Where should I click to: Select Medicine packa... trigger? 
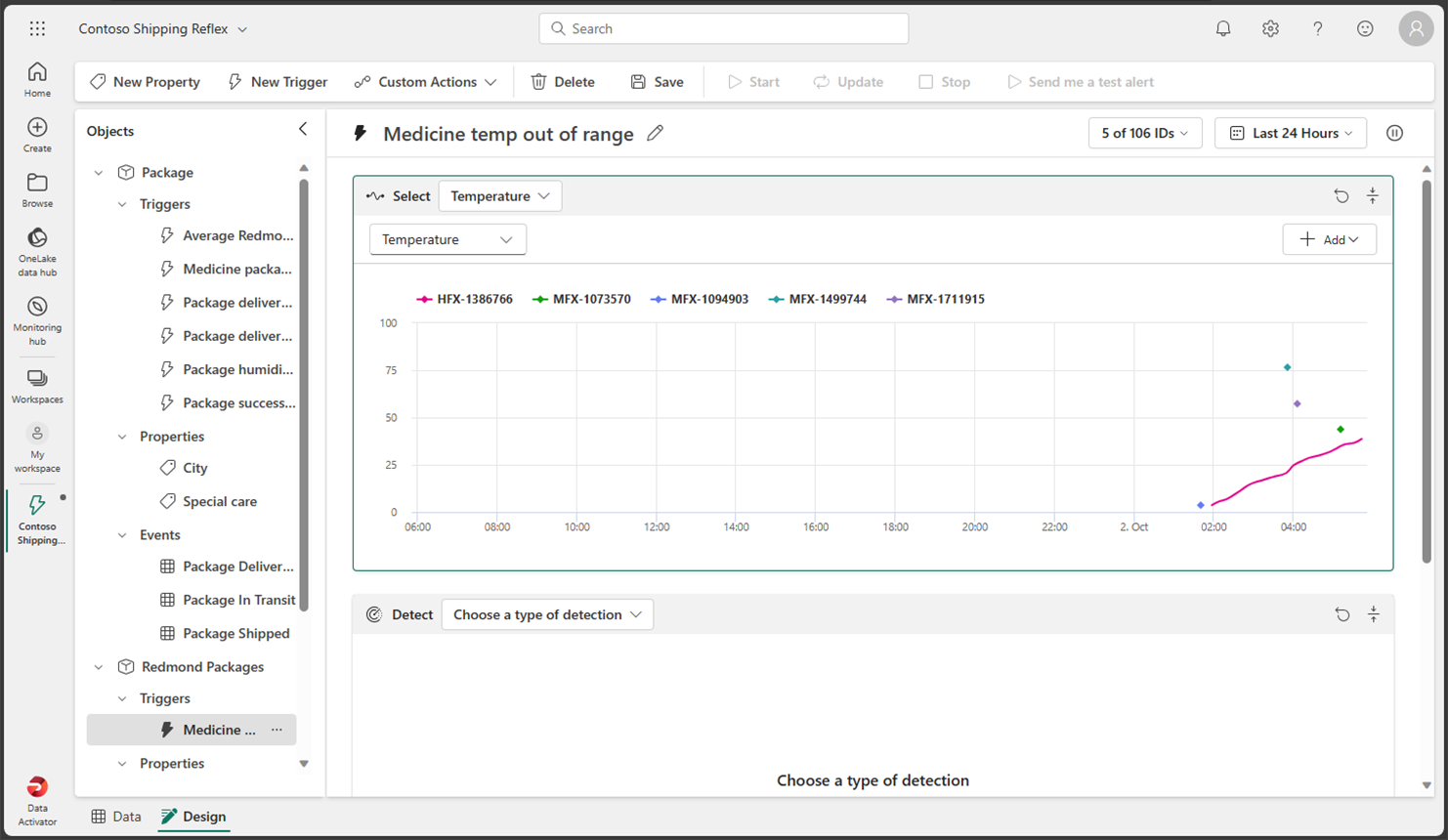(227, 269)
